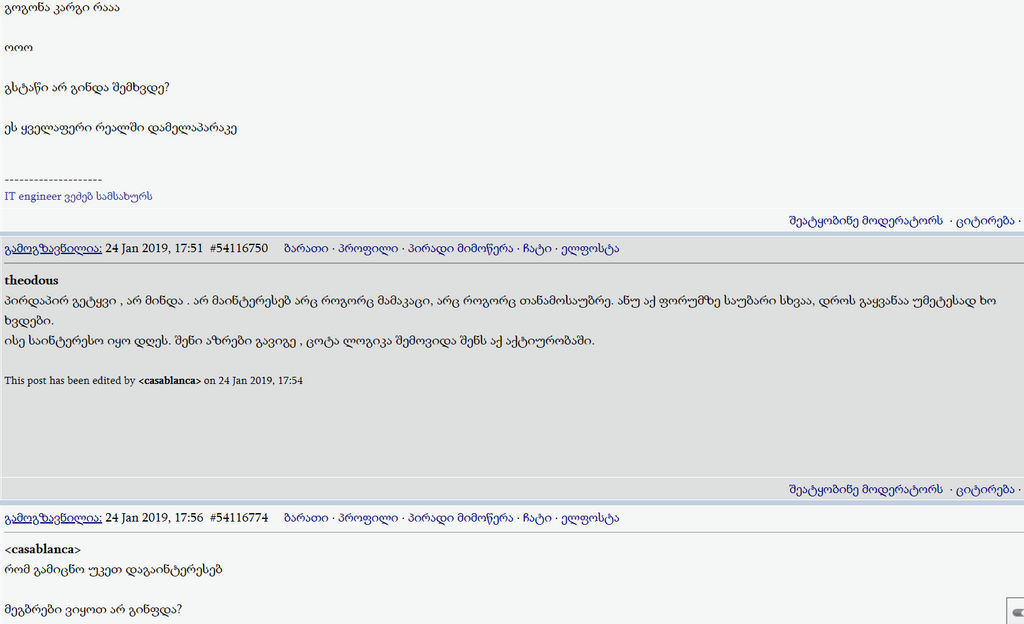Open 'ბარათი' for post #54116774

pyautogui.click(x=306, y=518)
